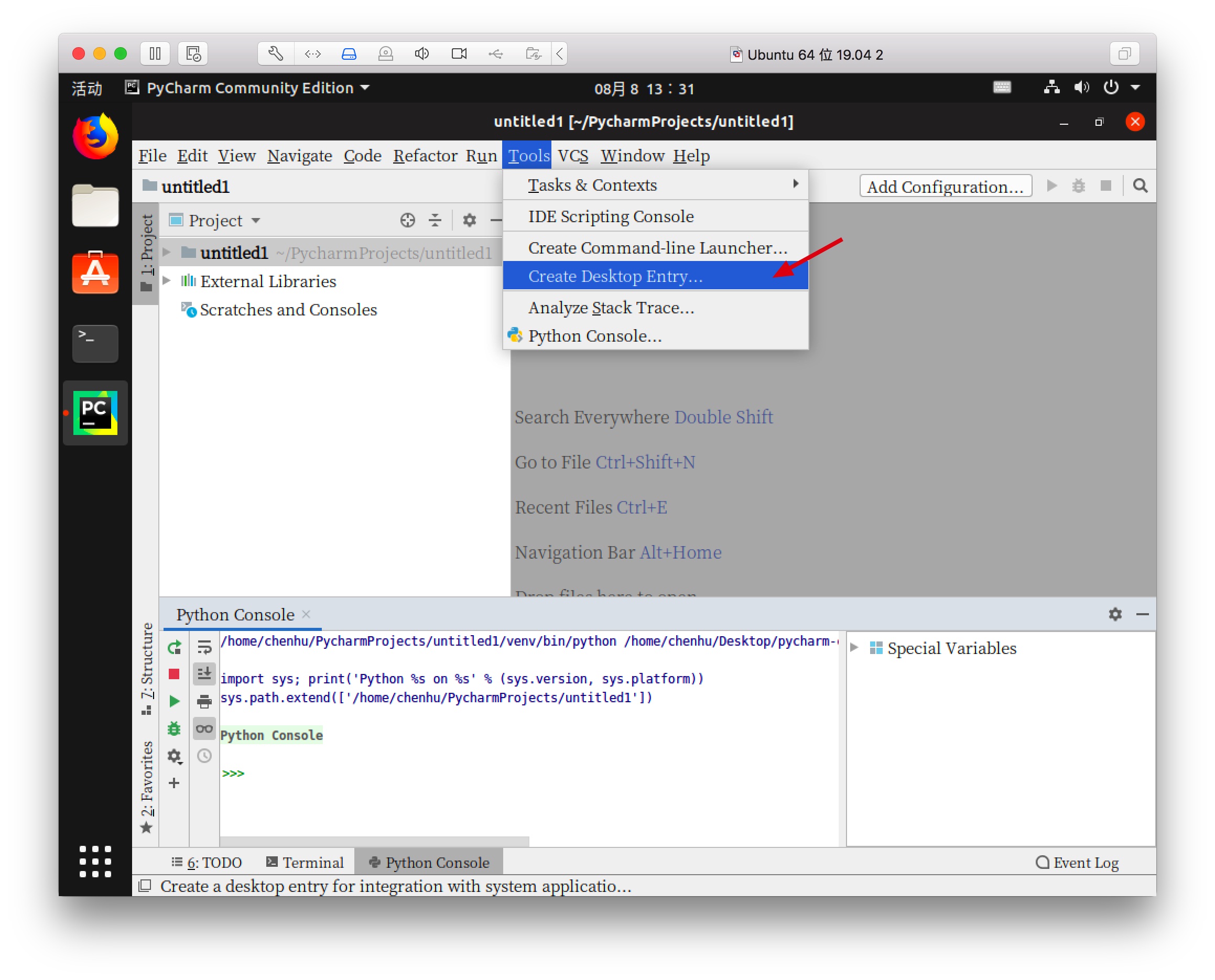Select Create Command-line Launcher...
The width and height of the screenshot is (1215, 980).
click(656, 247)
